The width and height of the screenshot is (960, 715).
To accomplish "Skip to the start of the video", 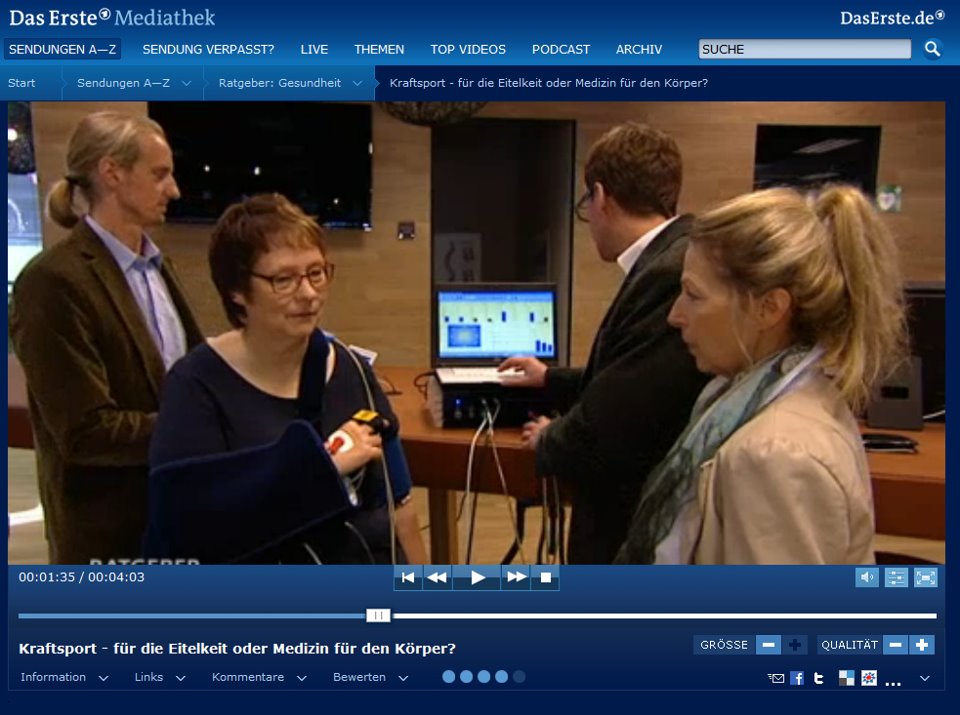I will tap(407, 577).
